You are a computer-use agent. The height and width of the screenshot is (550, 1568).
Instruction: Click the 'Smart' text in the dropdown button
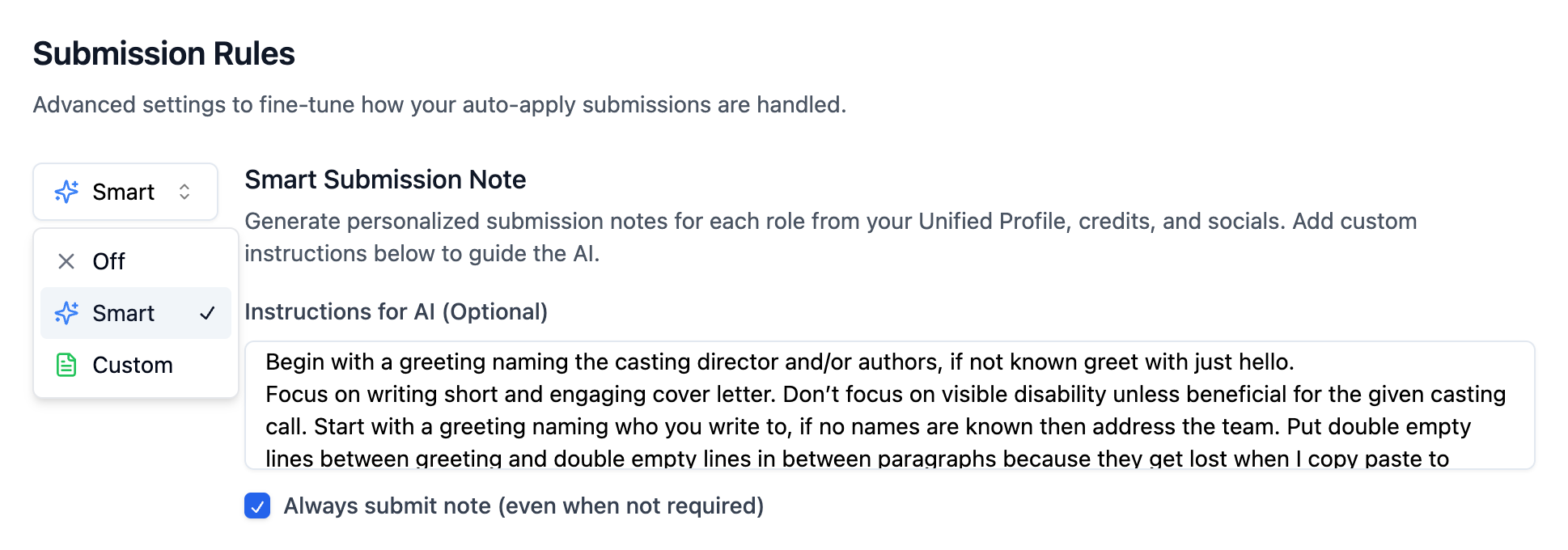(123, 192)
